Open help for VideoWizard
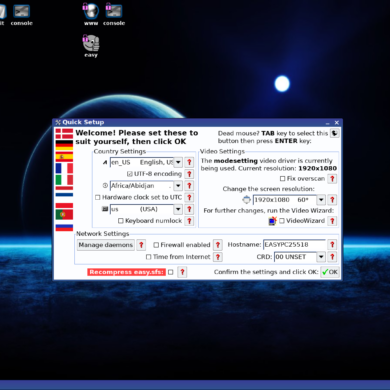The image size is (390, 390). [x=332, y=221]
